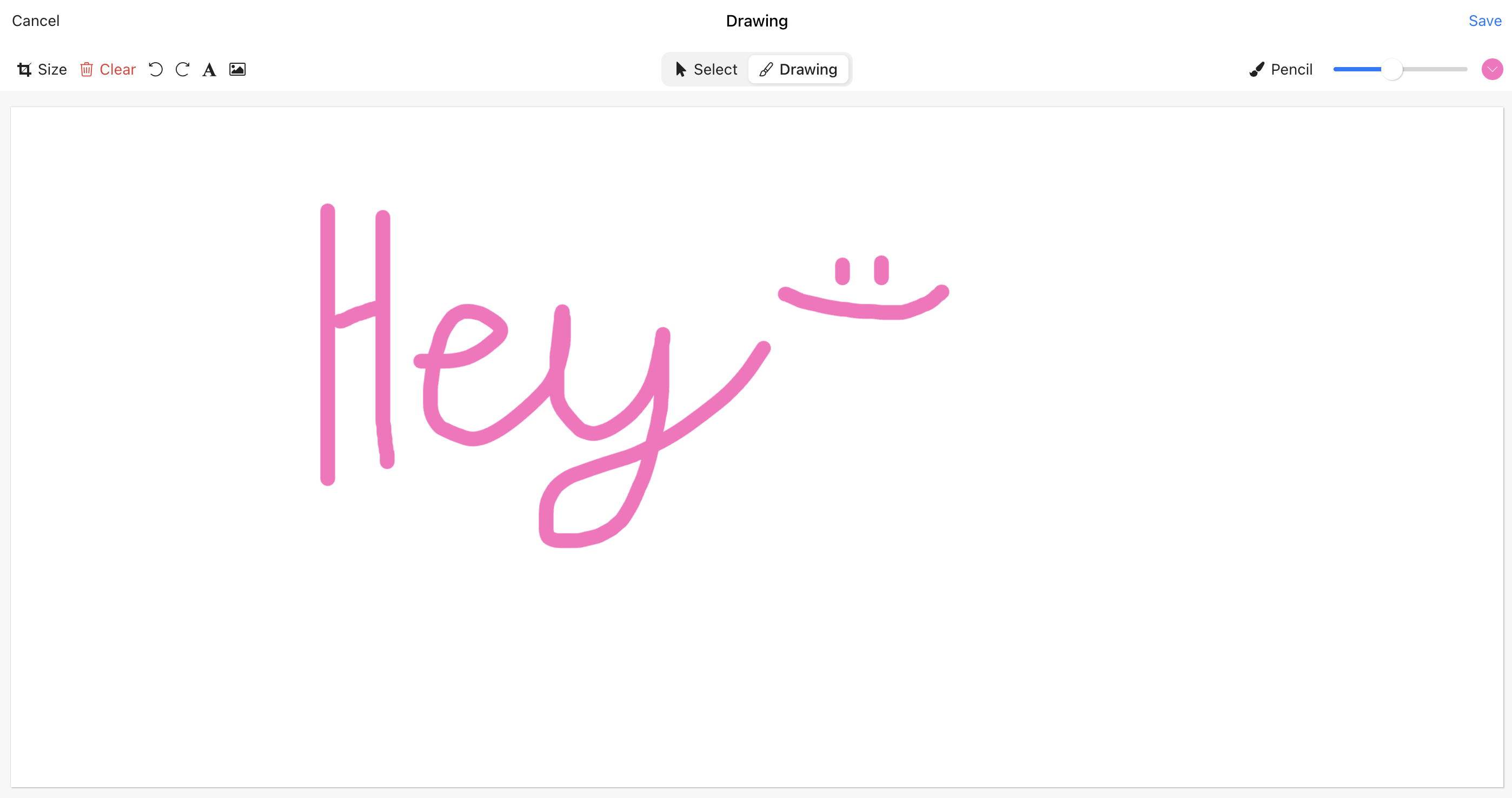Screen dimensions: 1512x798
Task: Insert an image using the picture icon
Action: click(x=237, y=69)
